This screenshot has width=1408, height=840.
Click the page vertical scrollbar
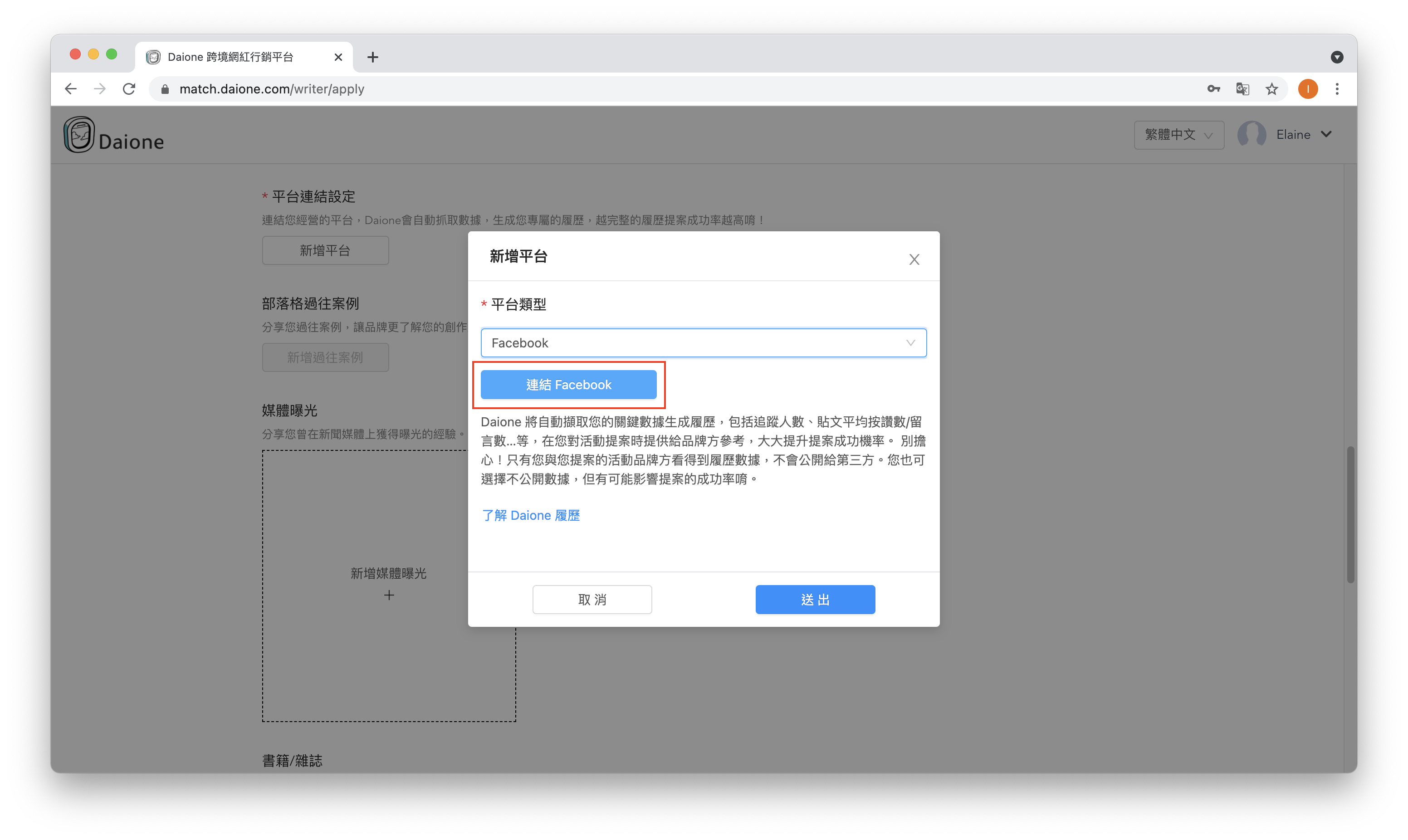click(1350, 514)
